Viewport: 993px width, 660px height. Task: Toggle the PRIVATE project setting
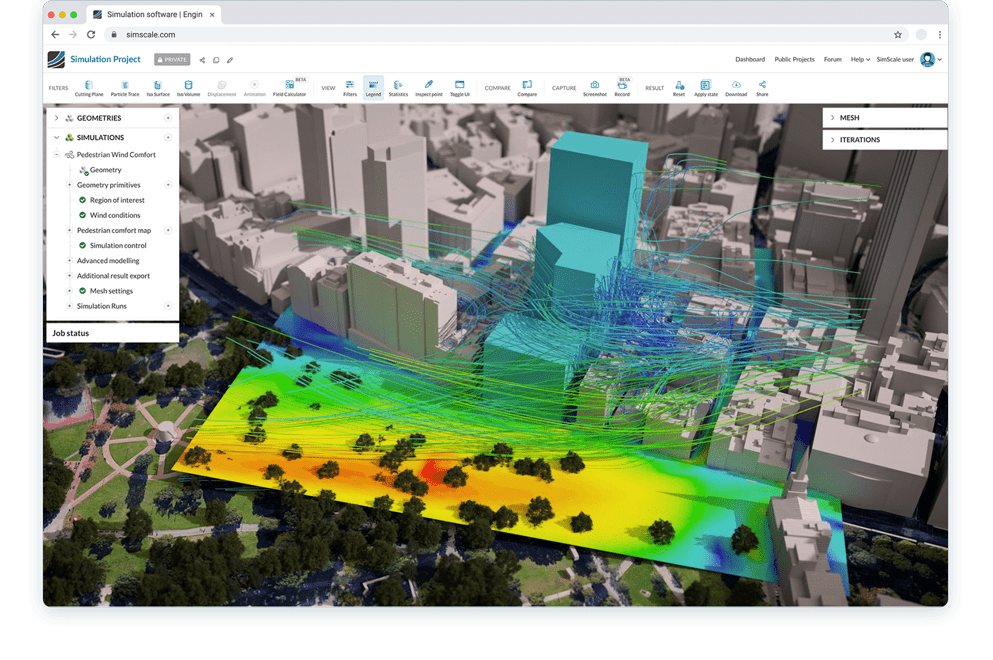click(x=171, y=59)
